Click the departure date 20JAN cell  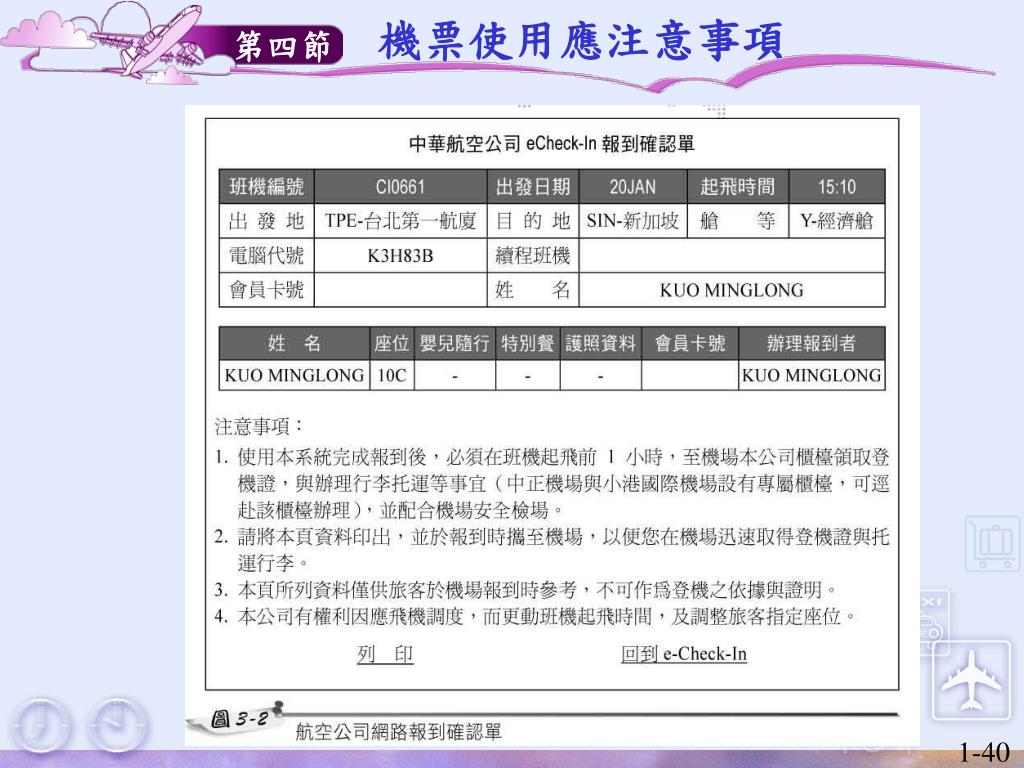[x=633, y=187]
